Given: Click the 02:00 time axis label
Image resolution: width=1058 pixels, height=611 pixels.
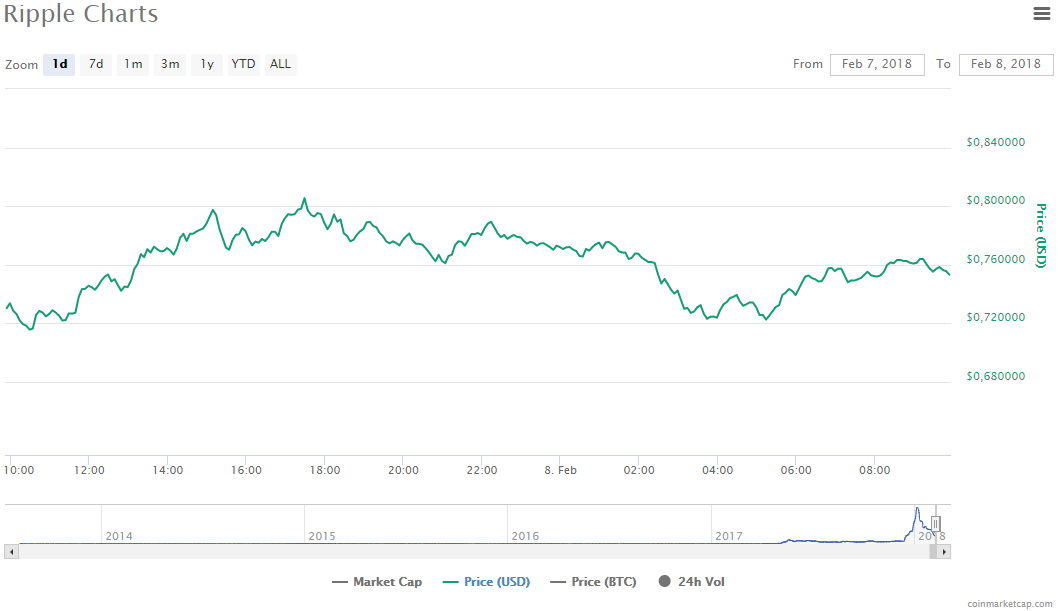Looking at the screenshot, I should (639, 470).
